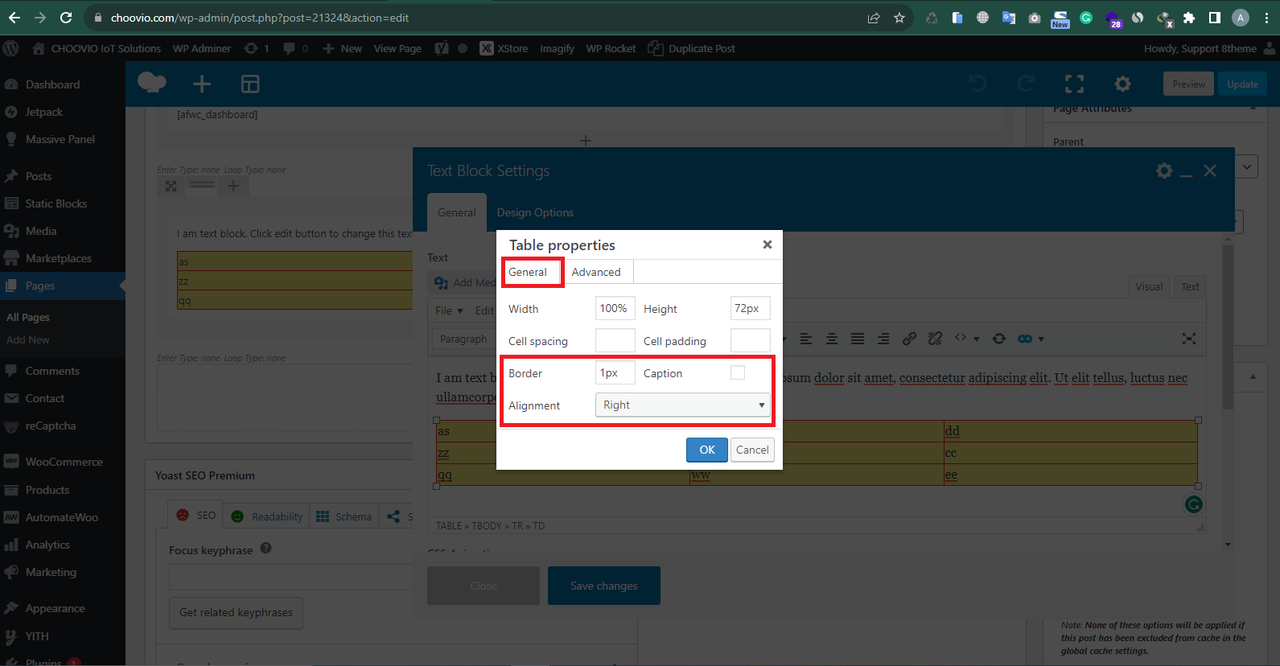Click into the Width field
Screen dimensions: 1280x666
point(615,309)
